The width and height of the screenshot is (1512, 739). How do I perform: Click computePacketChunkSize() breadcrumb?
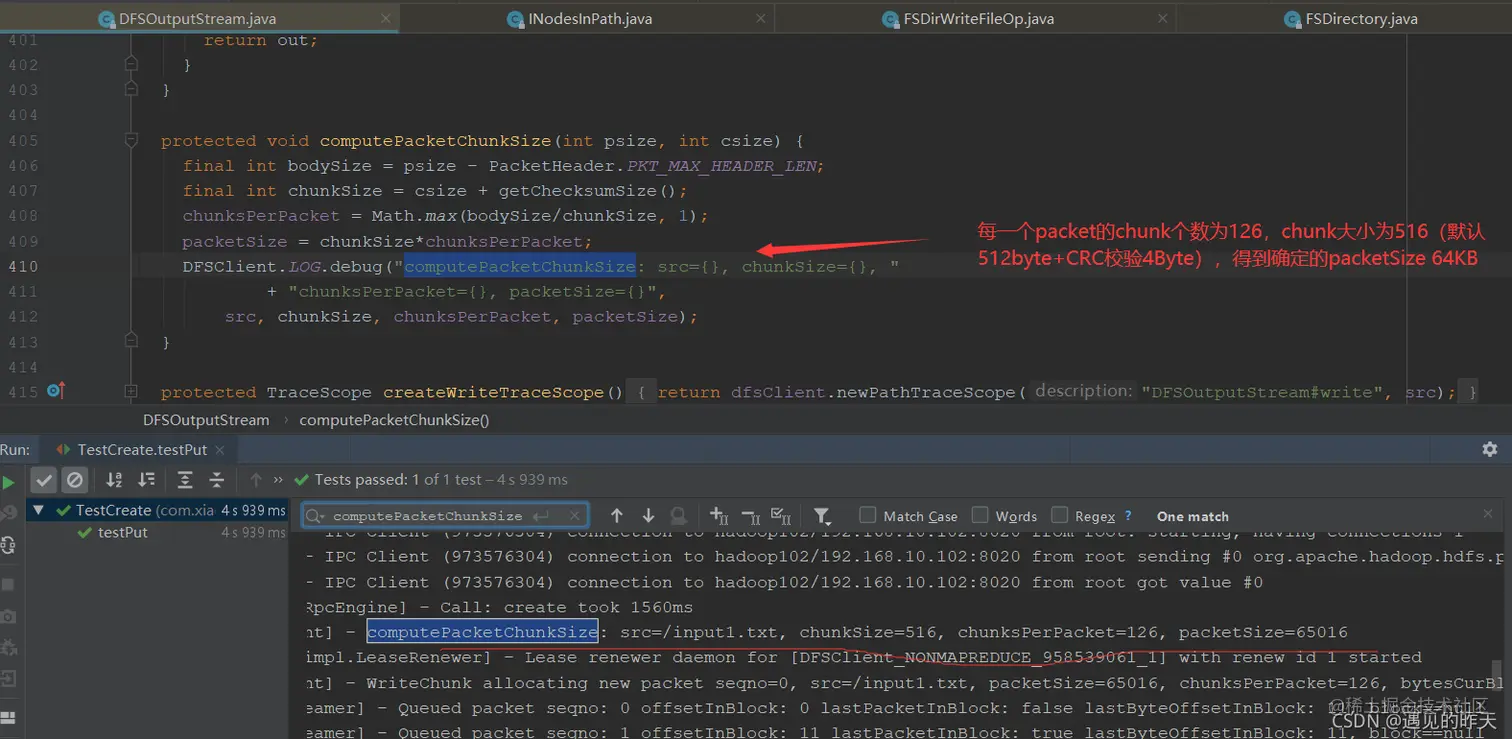(394, 420)
